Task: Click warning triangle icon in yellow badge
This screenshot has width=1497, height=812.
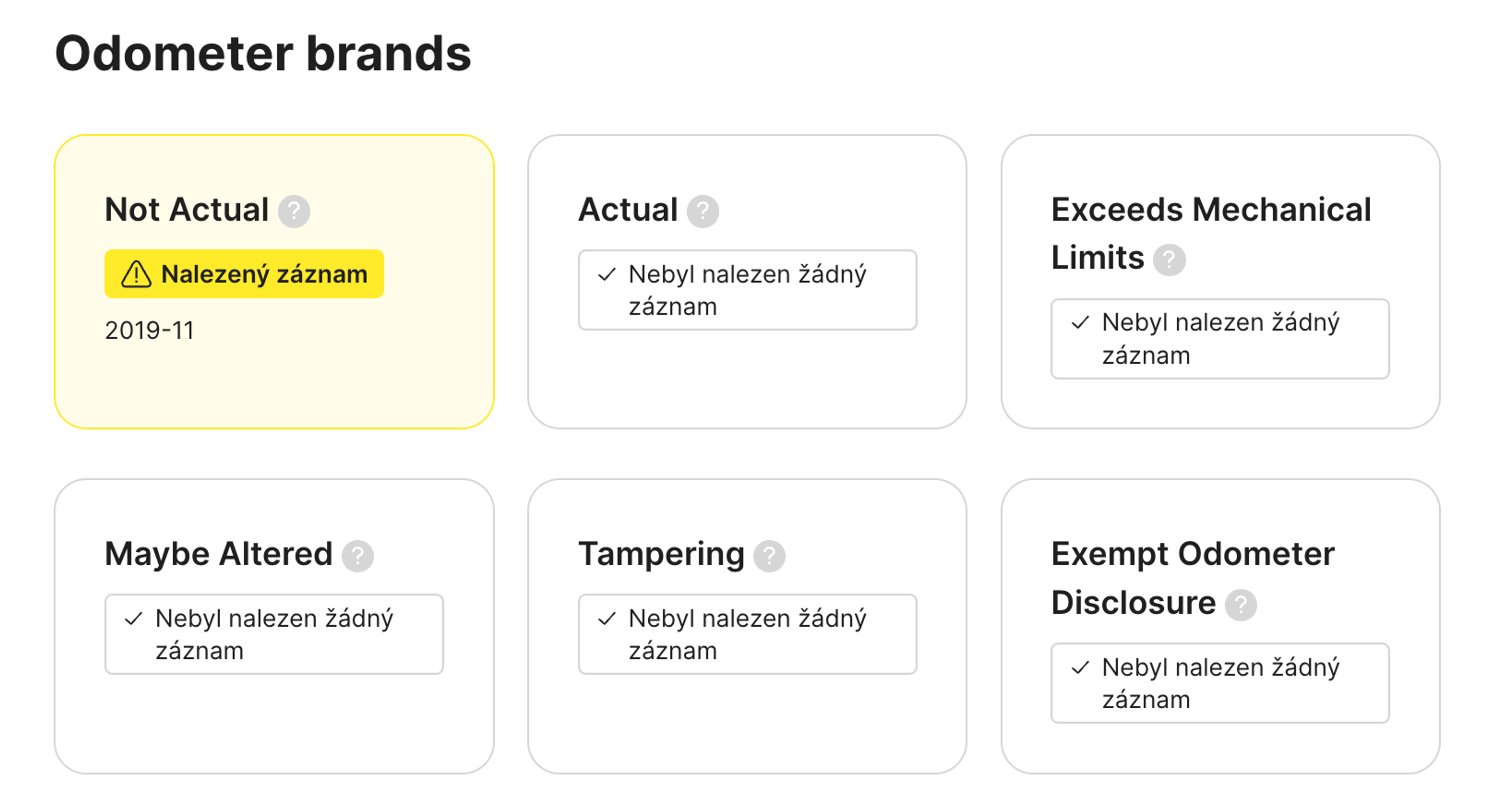Action: 136,274
